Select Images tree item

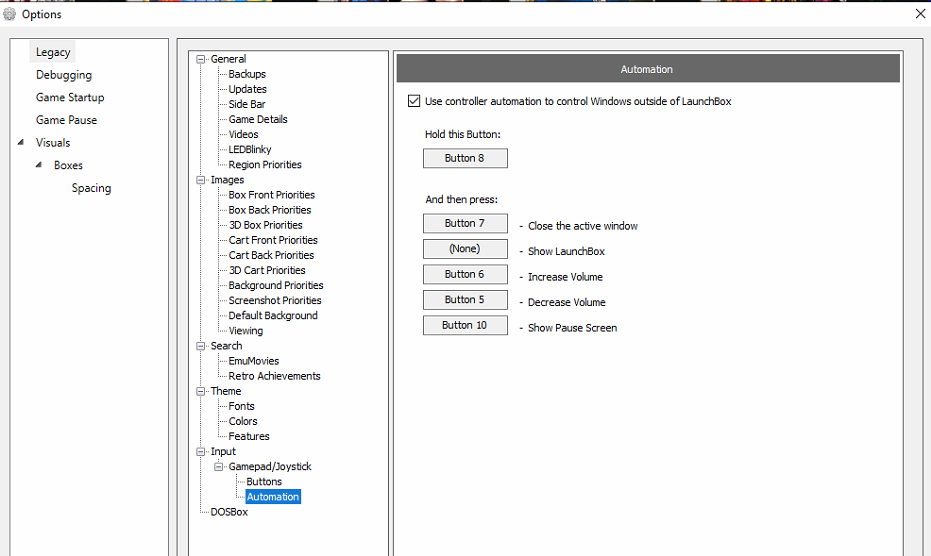click(x=227, y=179)
